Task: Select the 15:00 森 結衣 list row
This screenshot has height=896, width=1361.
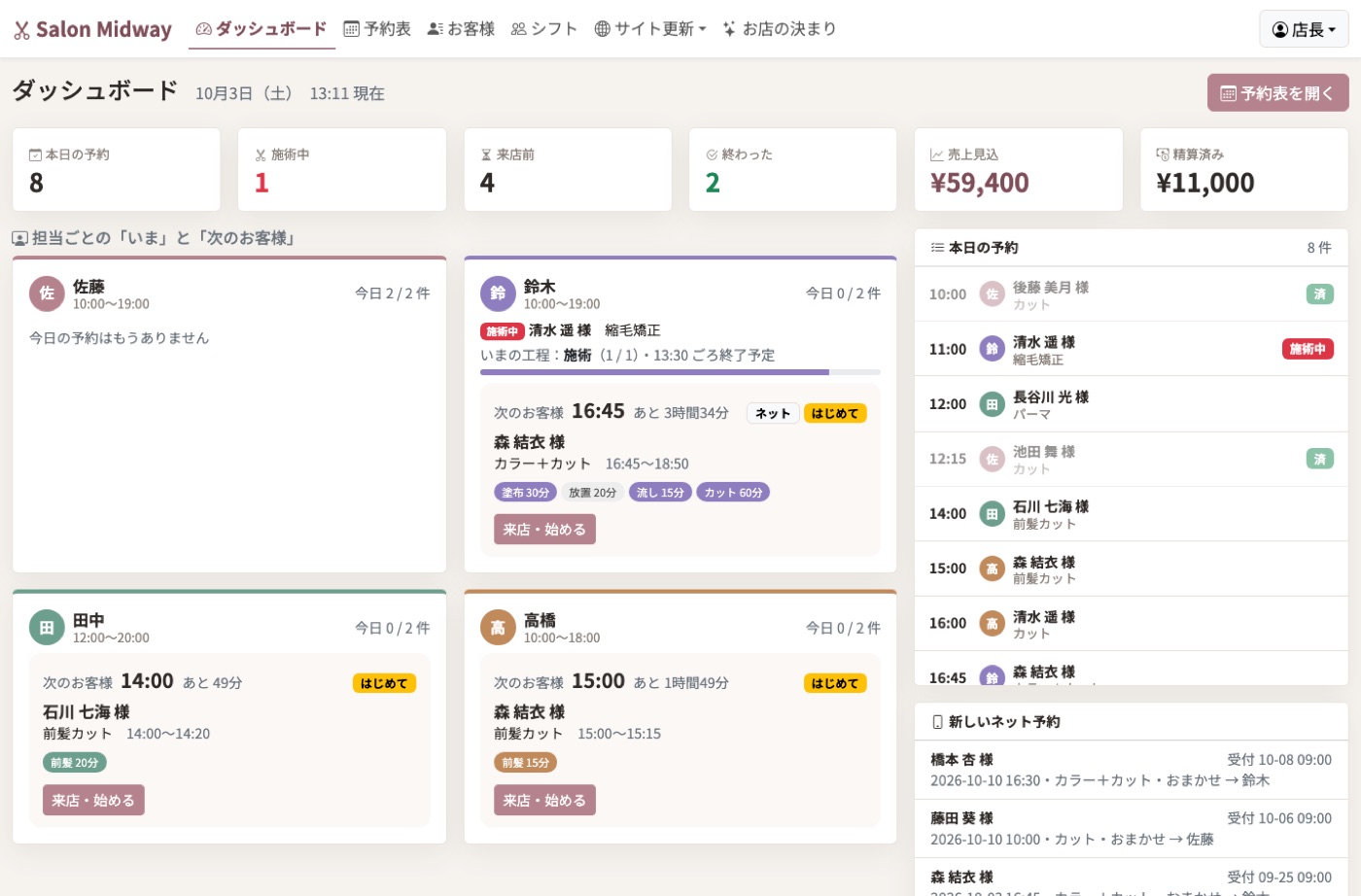Action: point(1132,569)
